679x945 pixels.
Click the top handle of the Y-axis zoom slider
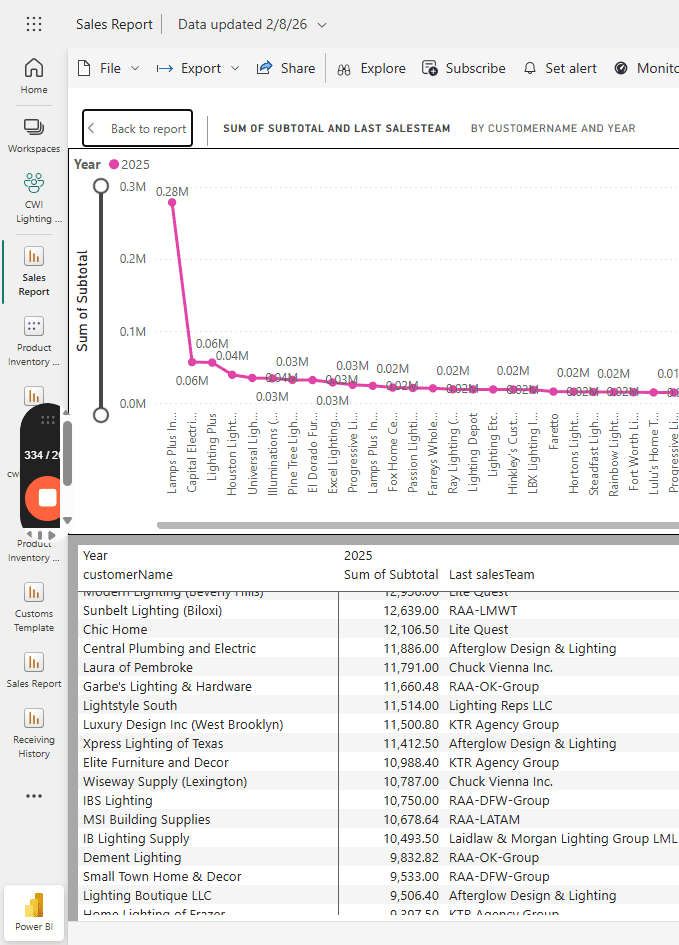(x=101, y=186)
